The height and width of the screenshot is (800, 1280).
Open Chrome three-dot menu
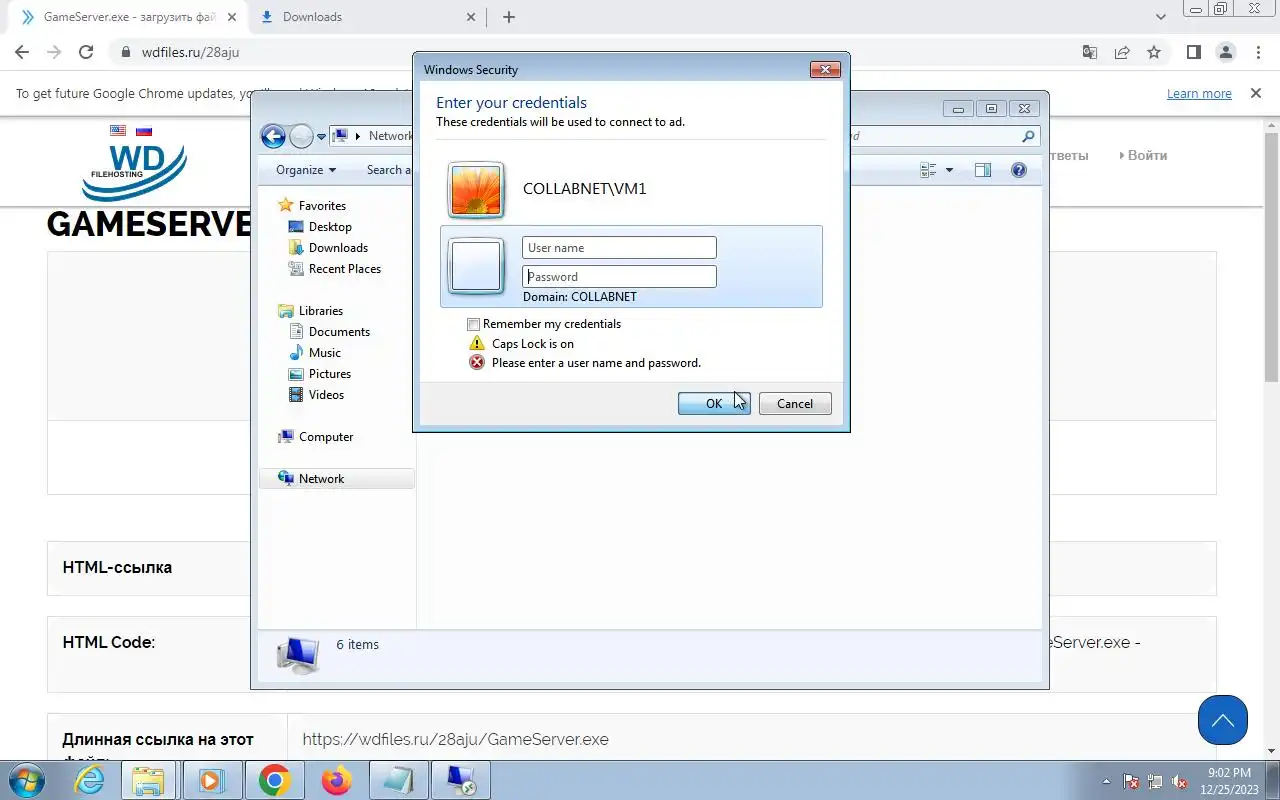(1257, 52)
